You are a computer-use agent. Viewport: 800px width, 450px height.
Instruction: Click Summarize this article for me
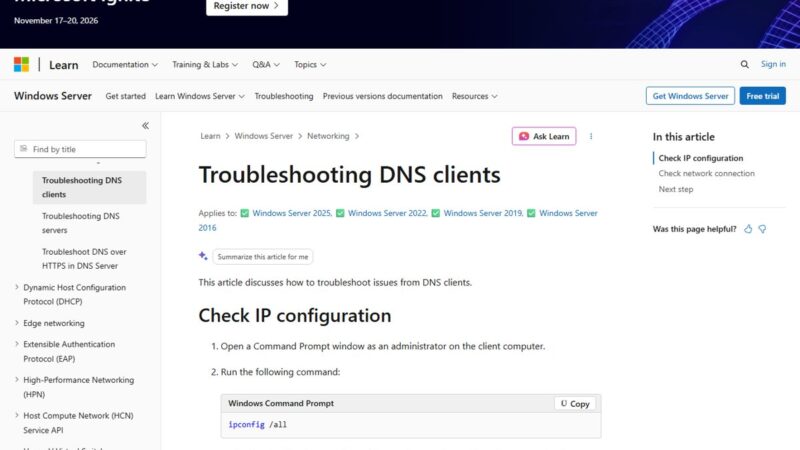pos(263,257)
